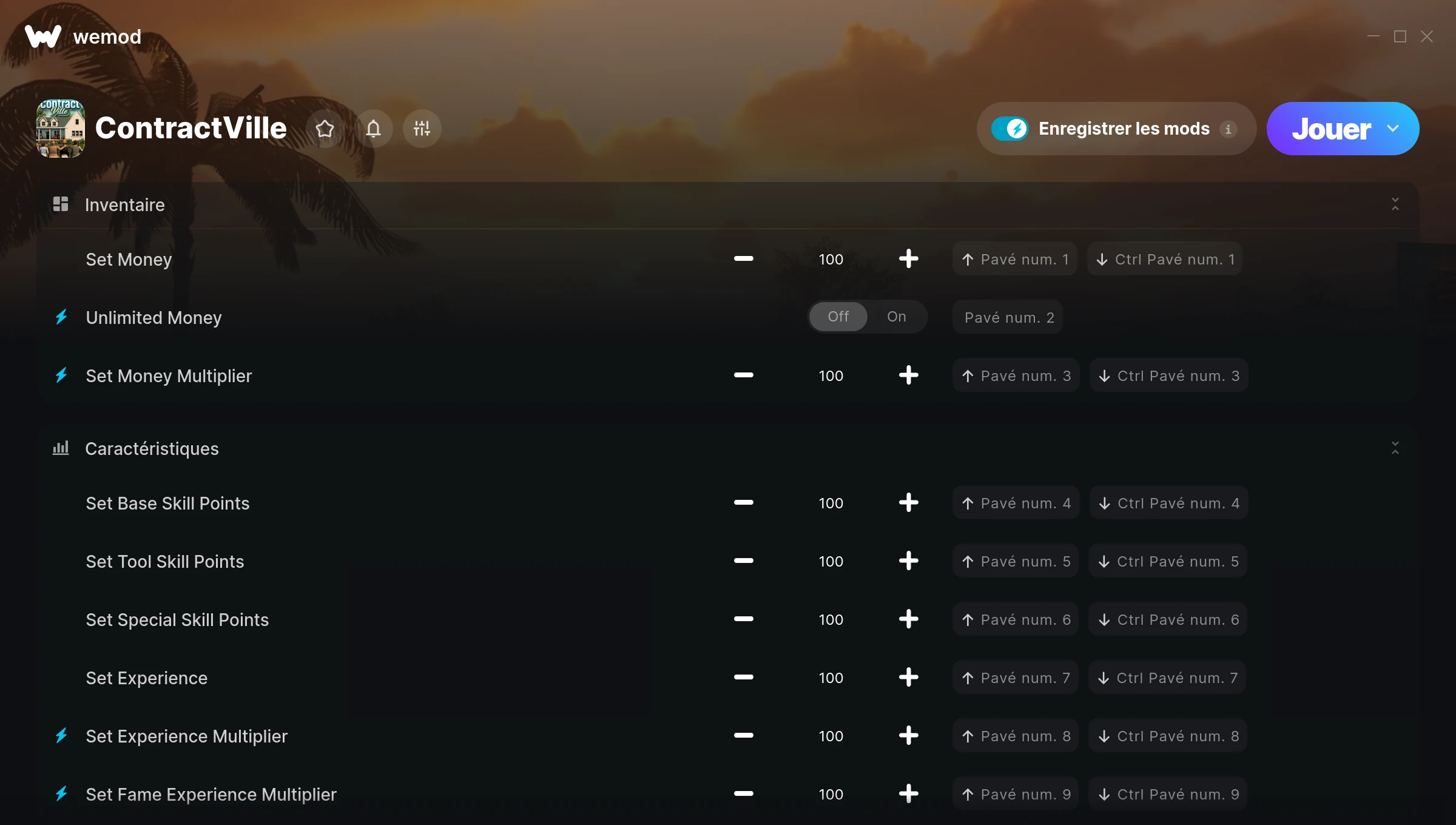The height and width of the screenshot is (825, 1456).
Task: Change the Pavé num. 2 hotkey
Action: (1008, 317)
